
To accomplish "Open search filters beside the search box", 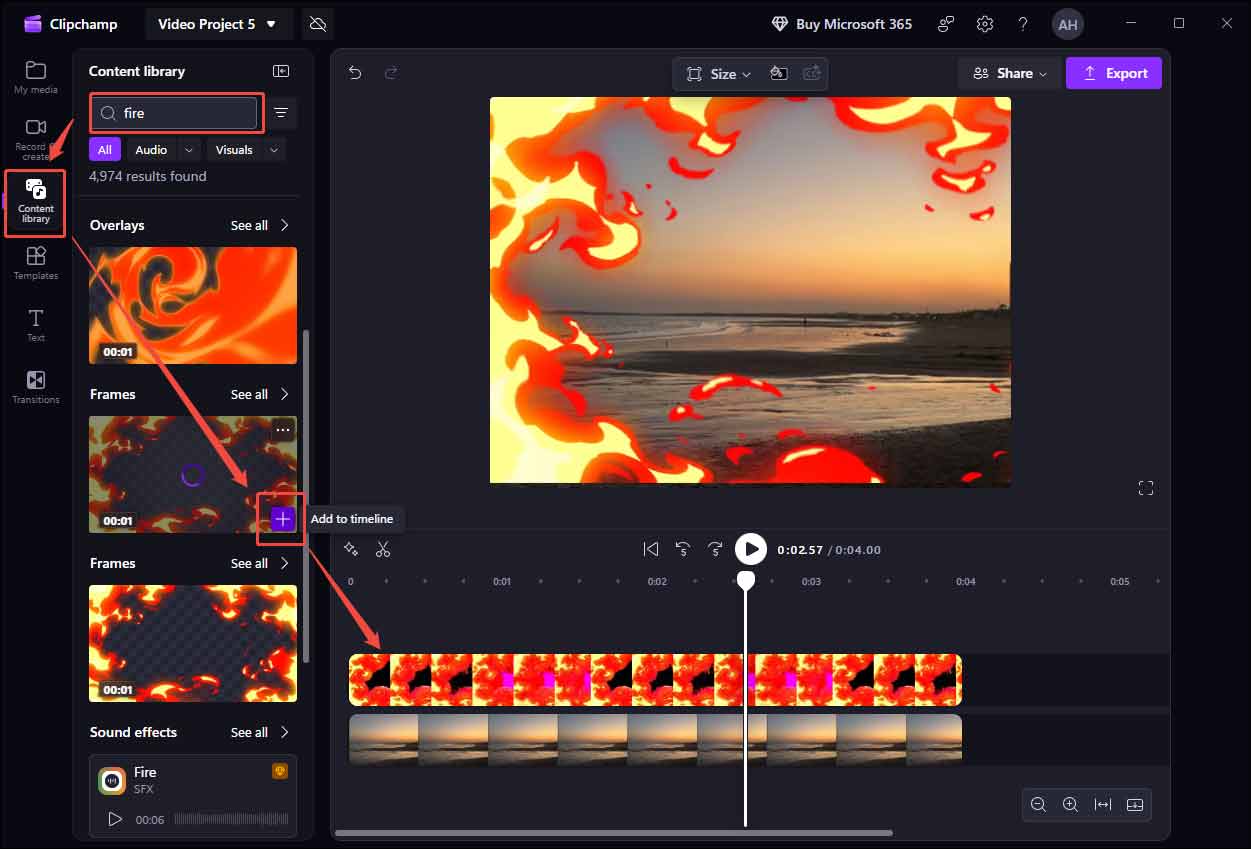I will pos(281,113).
